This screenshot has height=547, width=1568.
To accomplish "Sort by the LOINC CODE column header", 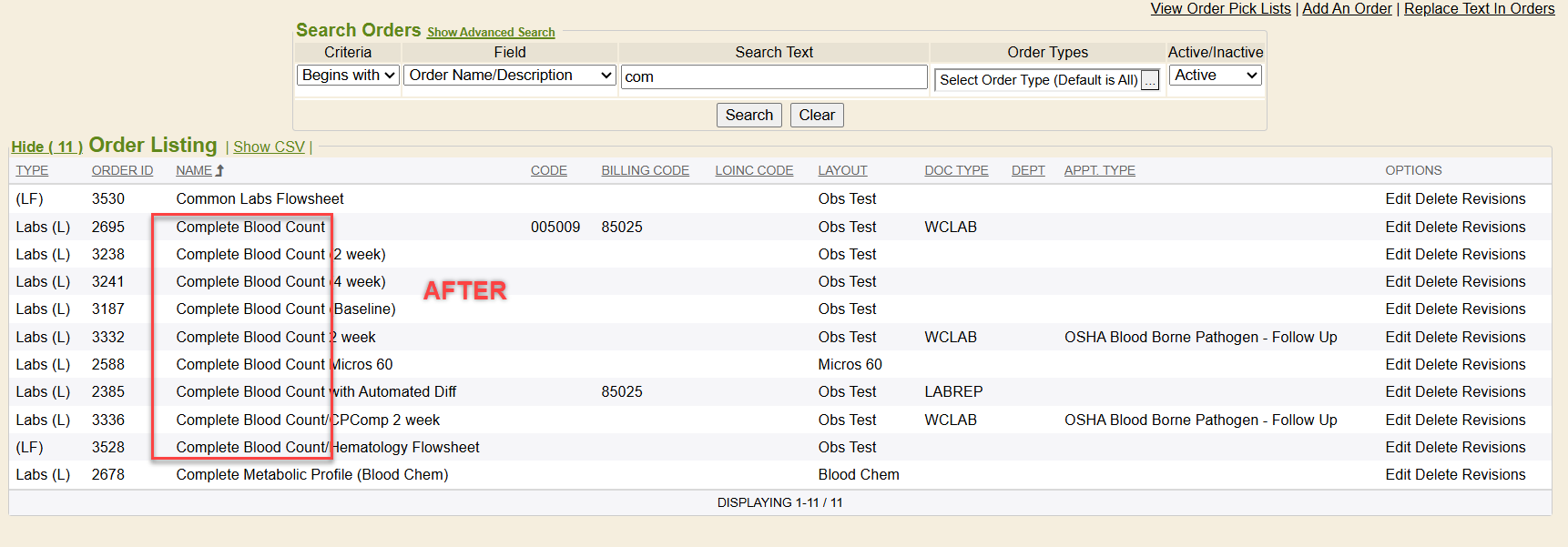I will coord(754,171).
